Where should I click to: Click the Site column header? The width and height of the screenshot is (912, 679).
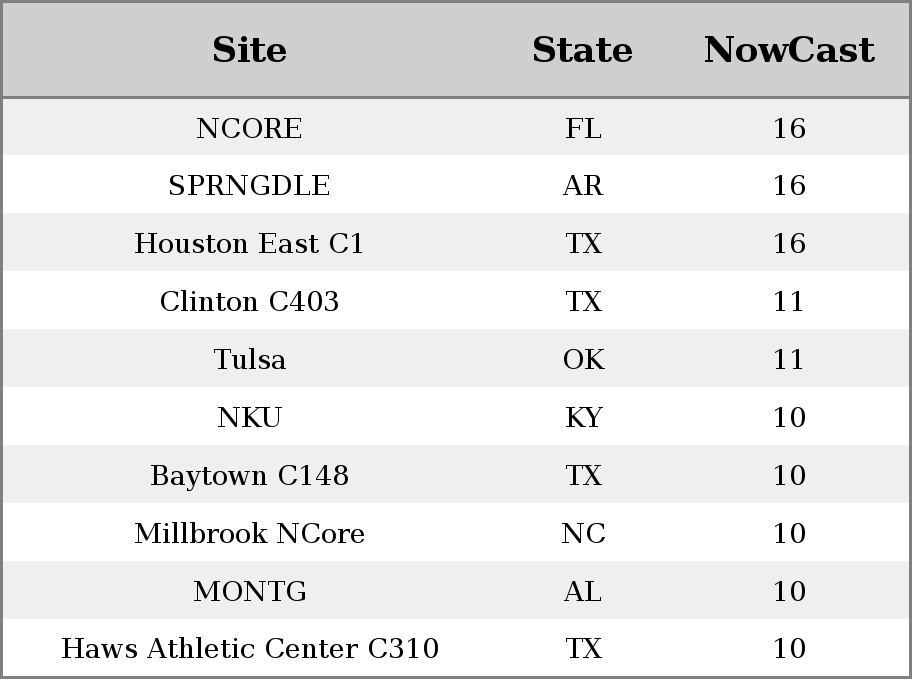coord(249,50)
